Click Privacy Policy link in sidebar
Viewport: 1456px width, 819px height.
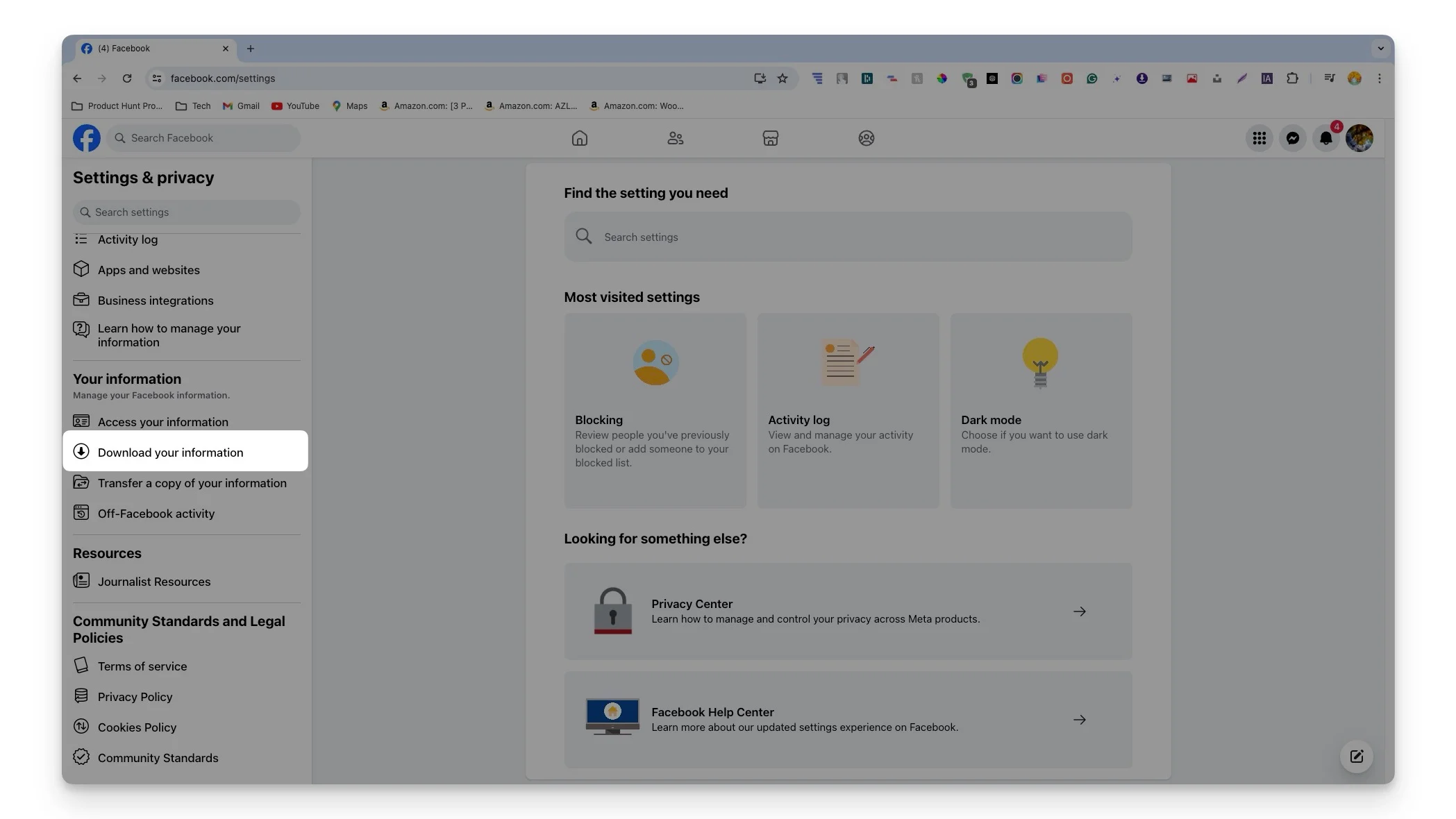pyautogui.click(x=135, y=697)
